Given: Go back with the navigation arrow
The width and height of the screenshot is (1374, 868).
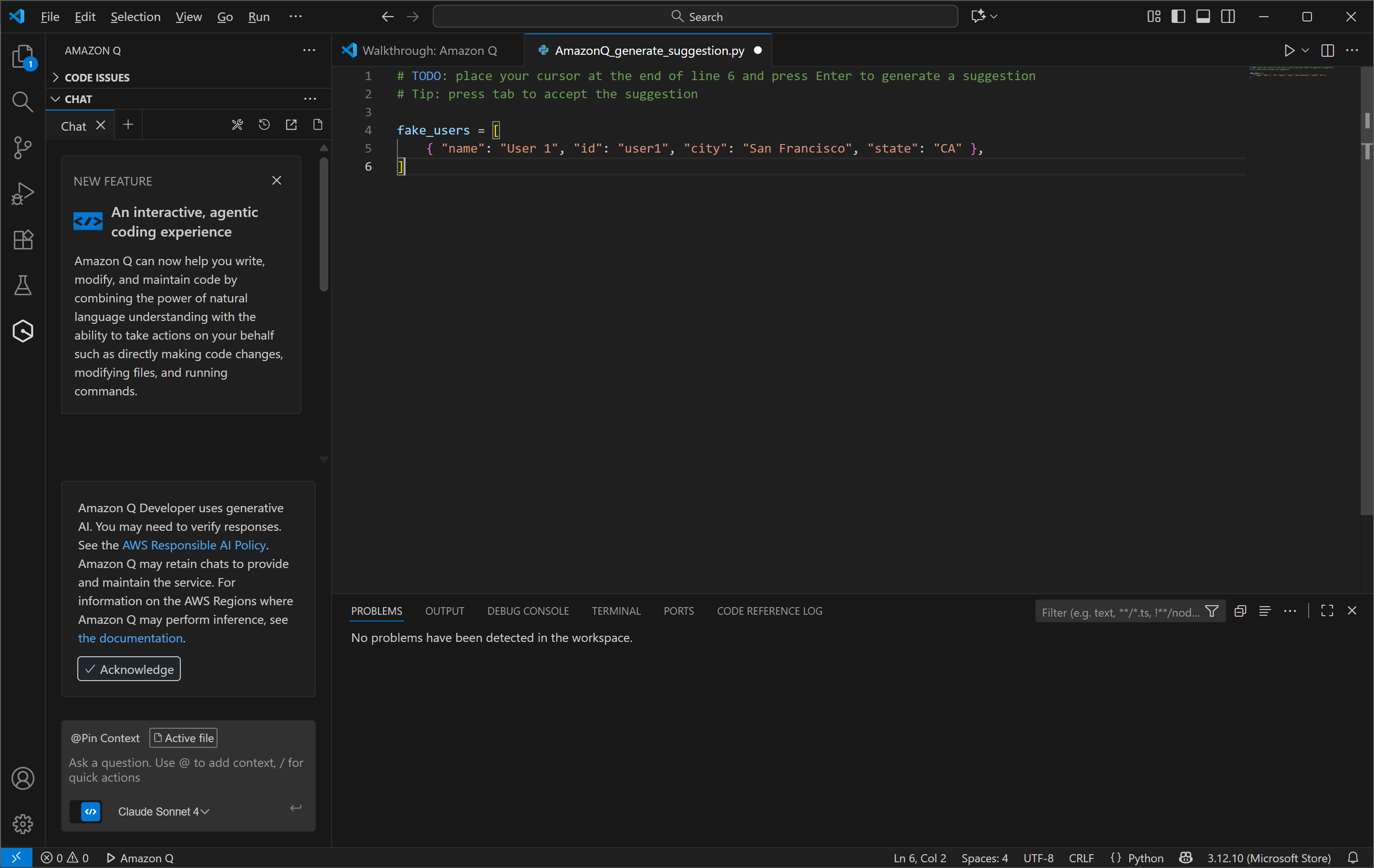Looking at the screenshot, I should (388, 17).
